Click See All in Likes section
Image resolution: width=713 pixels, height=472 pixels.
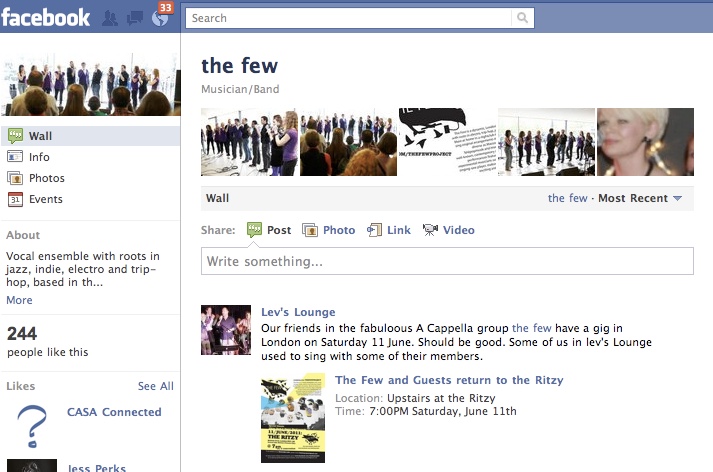point(156,386)
